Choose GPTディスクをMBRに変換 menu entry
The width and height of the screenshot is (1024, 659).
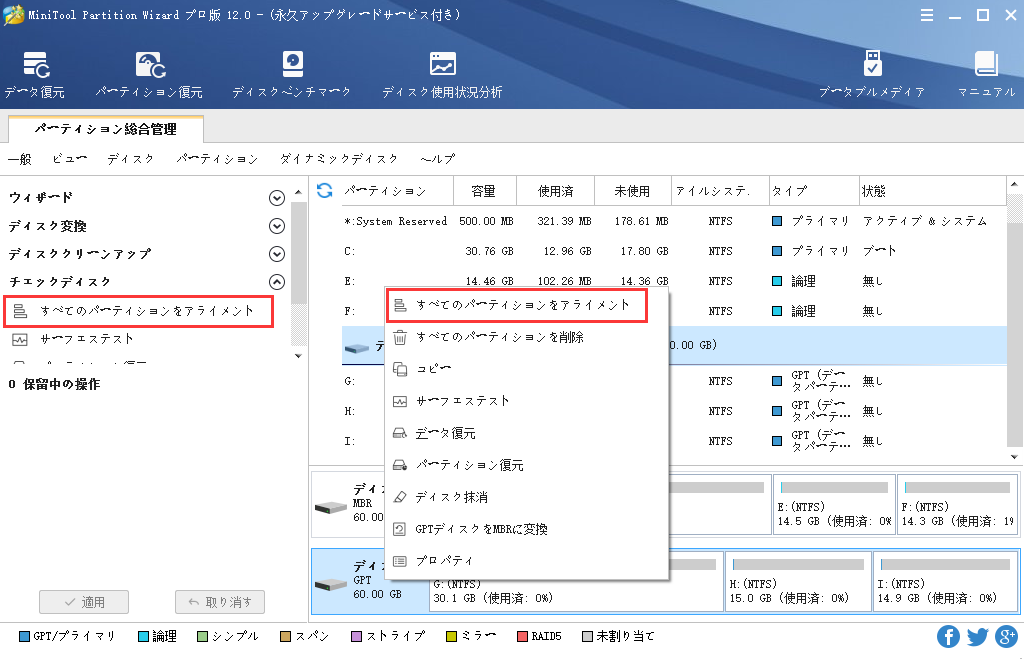pos(526,529)
